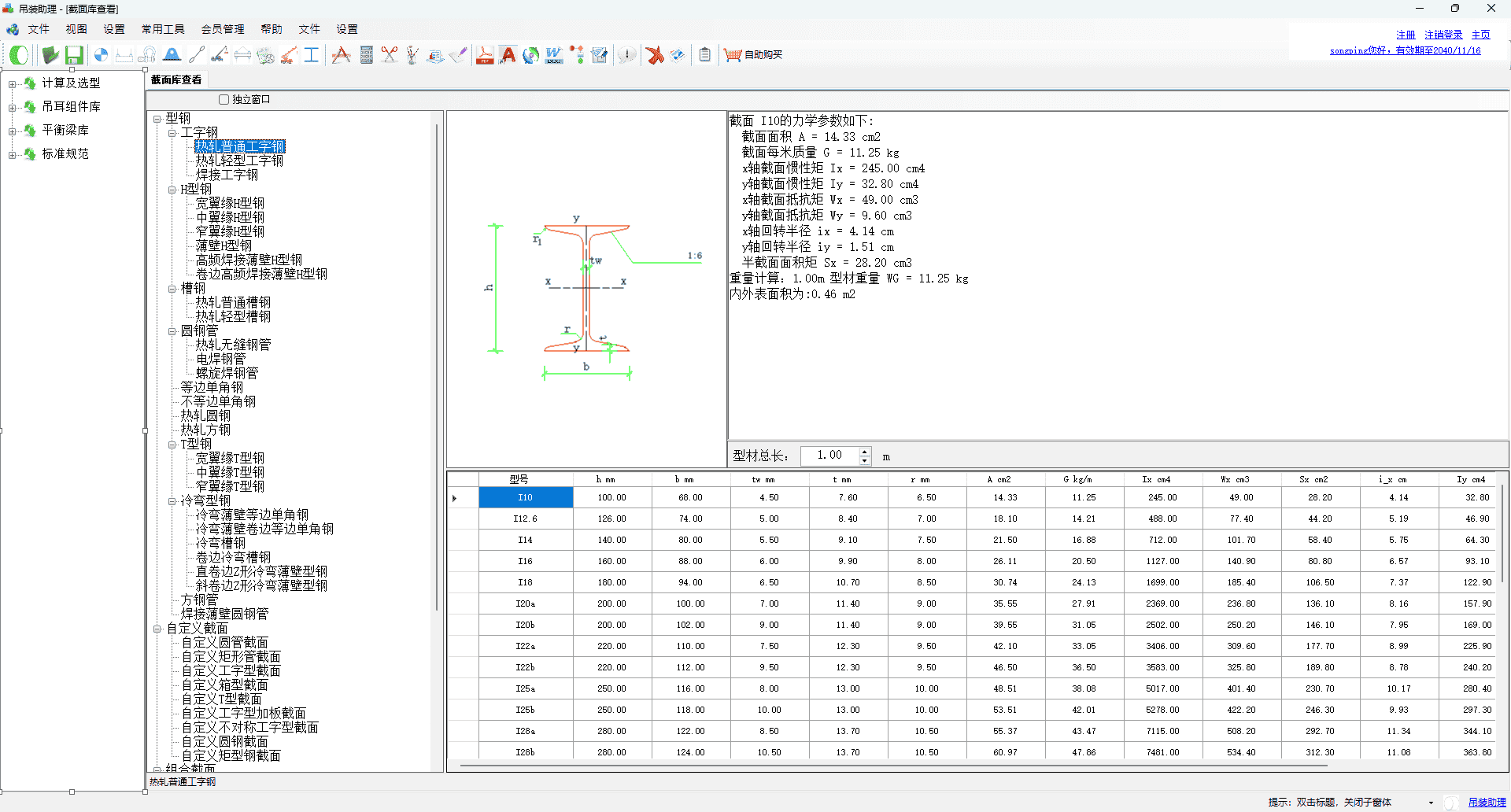Image resolution: width=1511 pixels, height=812 pixels.
Task: Select the 热轧轻型工字钢 tree item
Action: 239,161
